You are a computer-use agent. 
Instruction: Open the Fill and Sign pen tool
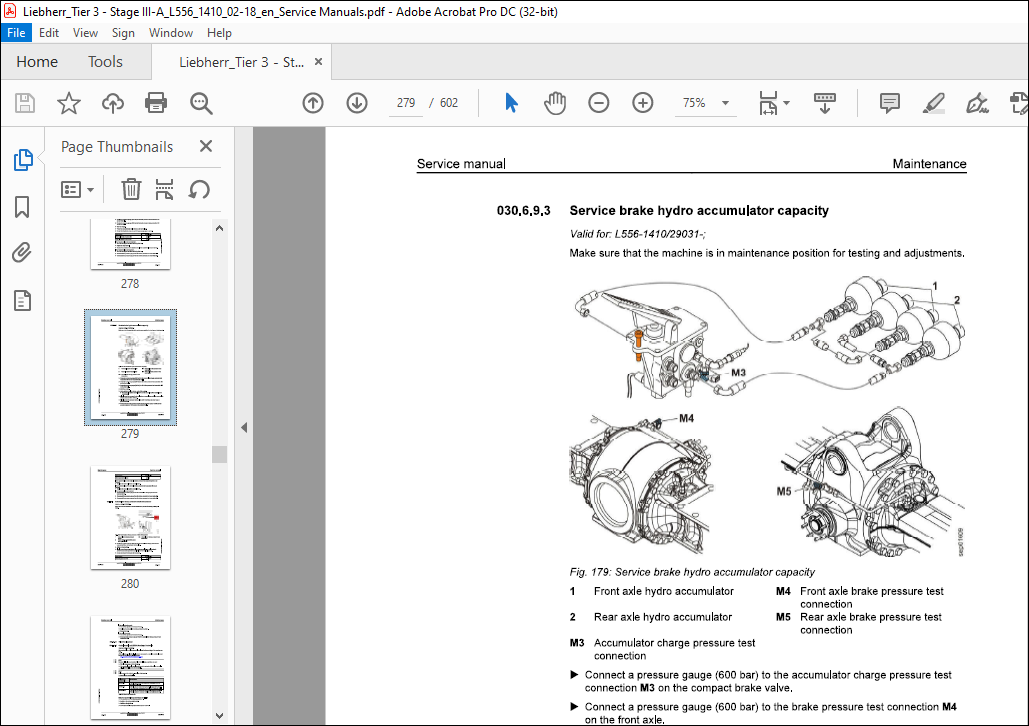point(977,103)
